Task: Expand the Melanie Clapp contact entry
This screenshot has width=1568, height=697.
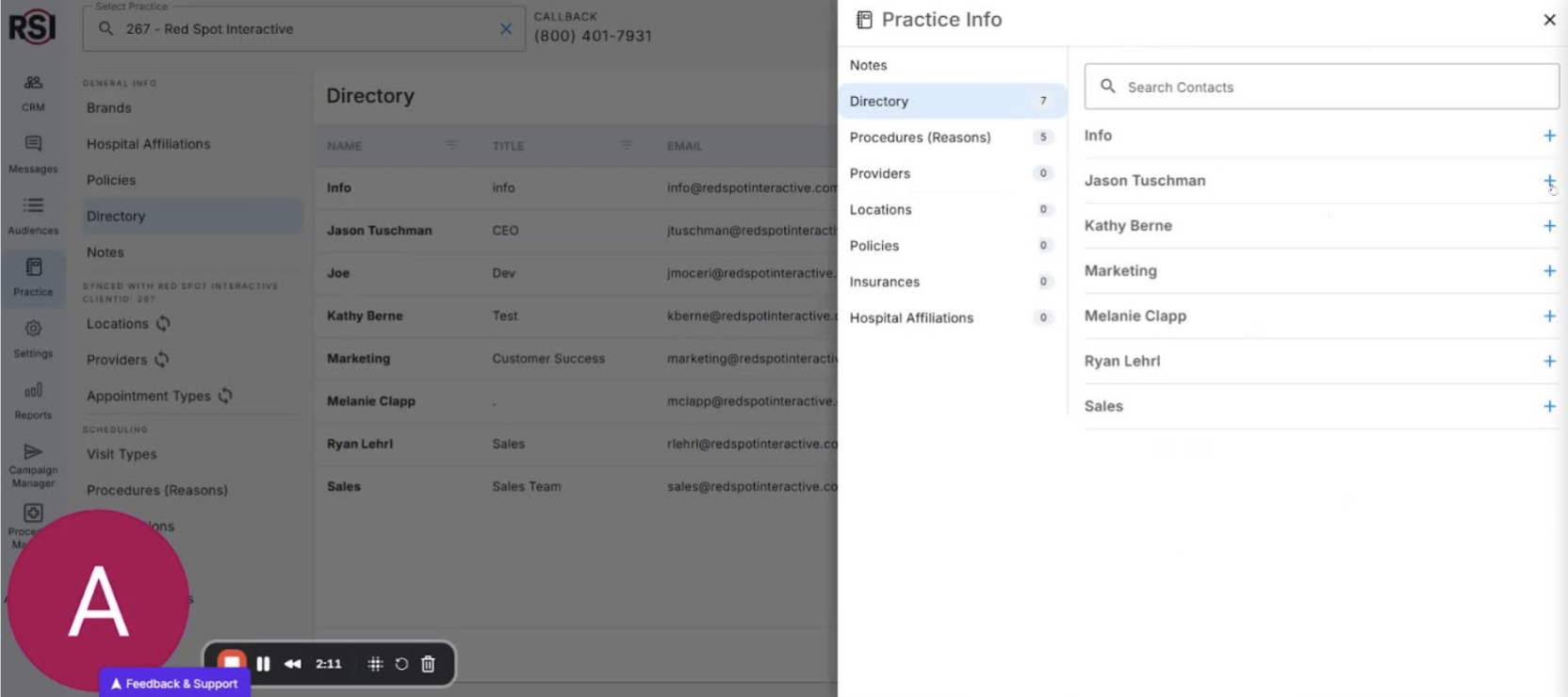Action: pyautogui.click(x=1549, y=316)
